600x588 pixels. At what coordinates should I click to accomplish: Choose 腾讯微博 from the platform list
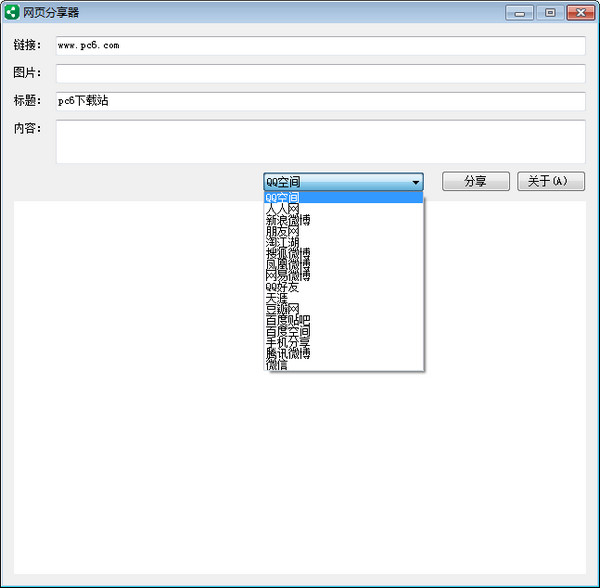point(344,353)
